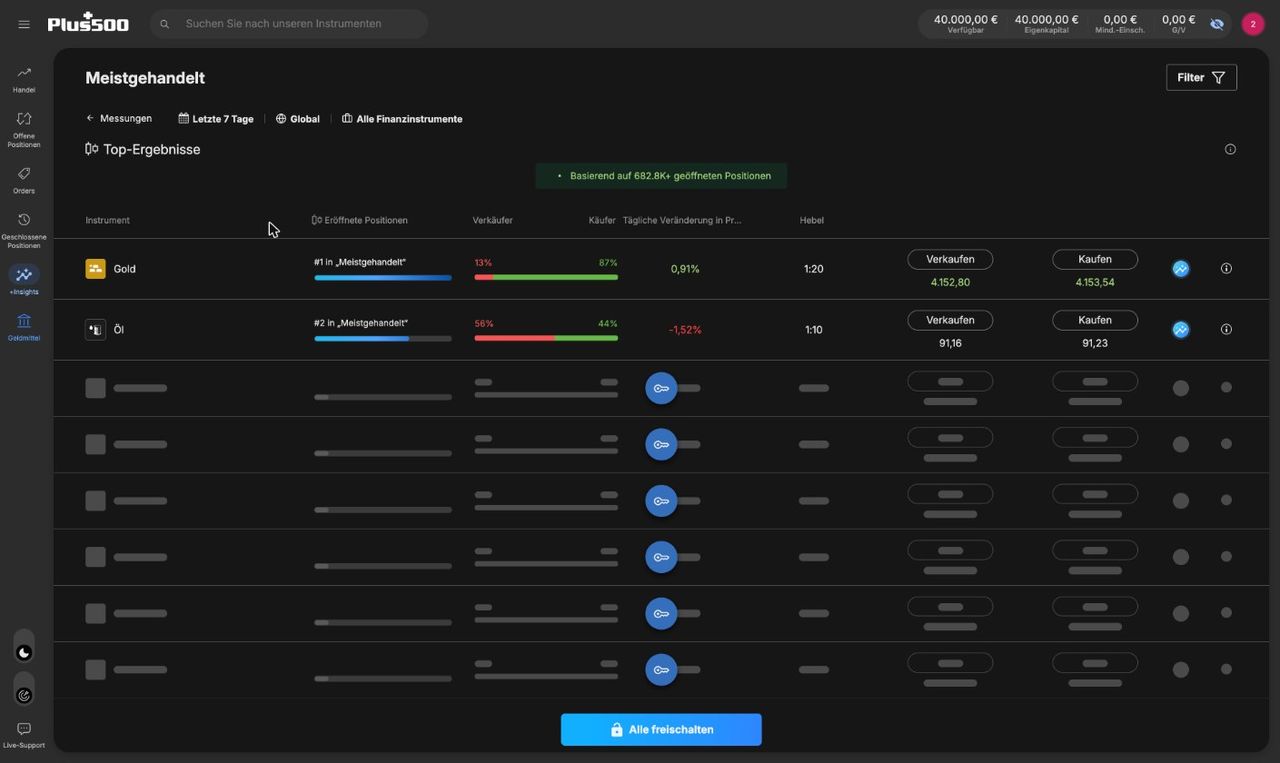Click the Gold daily change 0,91%
Viewport: 1280px width, 763px height.
(x=685, y=269)
